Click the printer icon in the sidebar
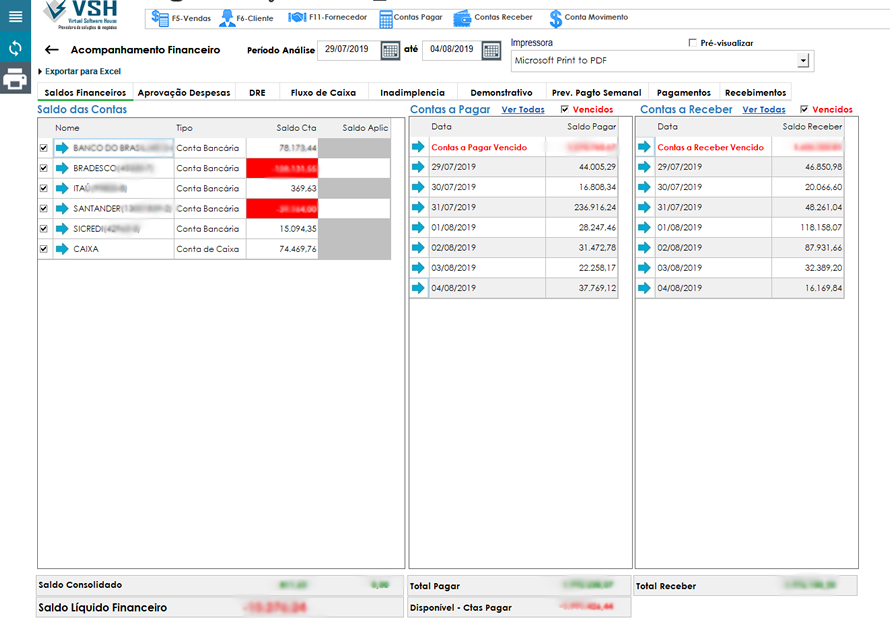This screenshot has height=623, width=890. point(15,80)
